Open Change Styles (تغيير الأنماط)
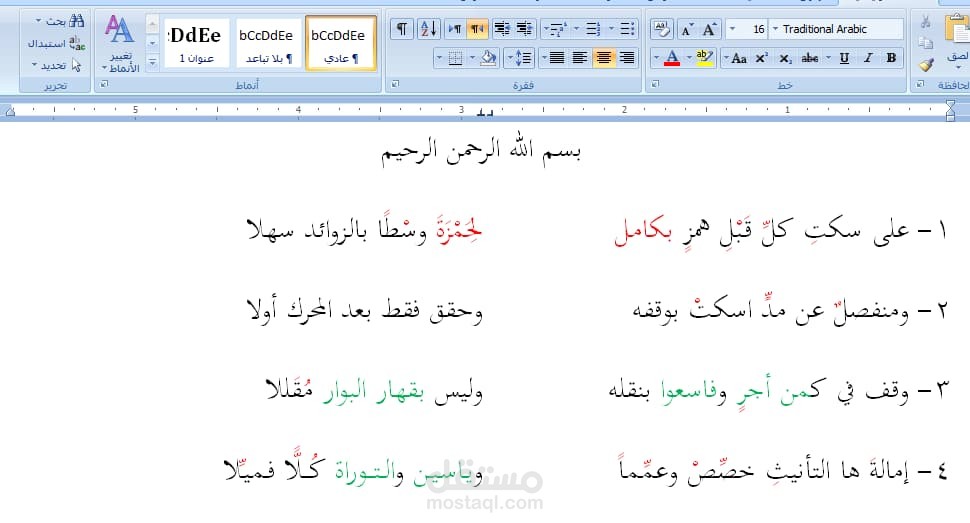This screenshot has height=523, width=970. point(120,45)
